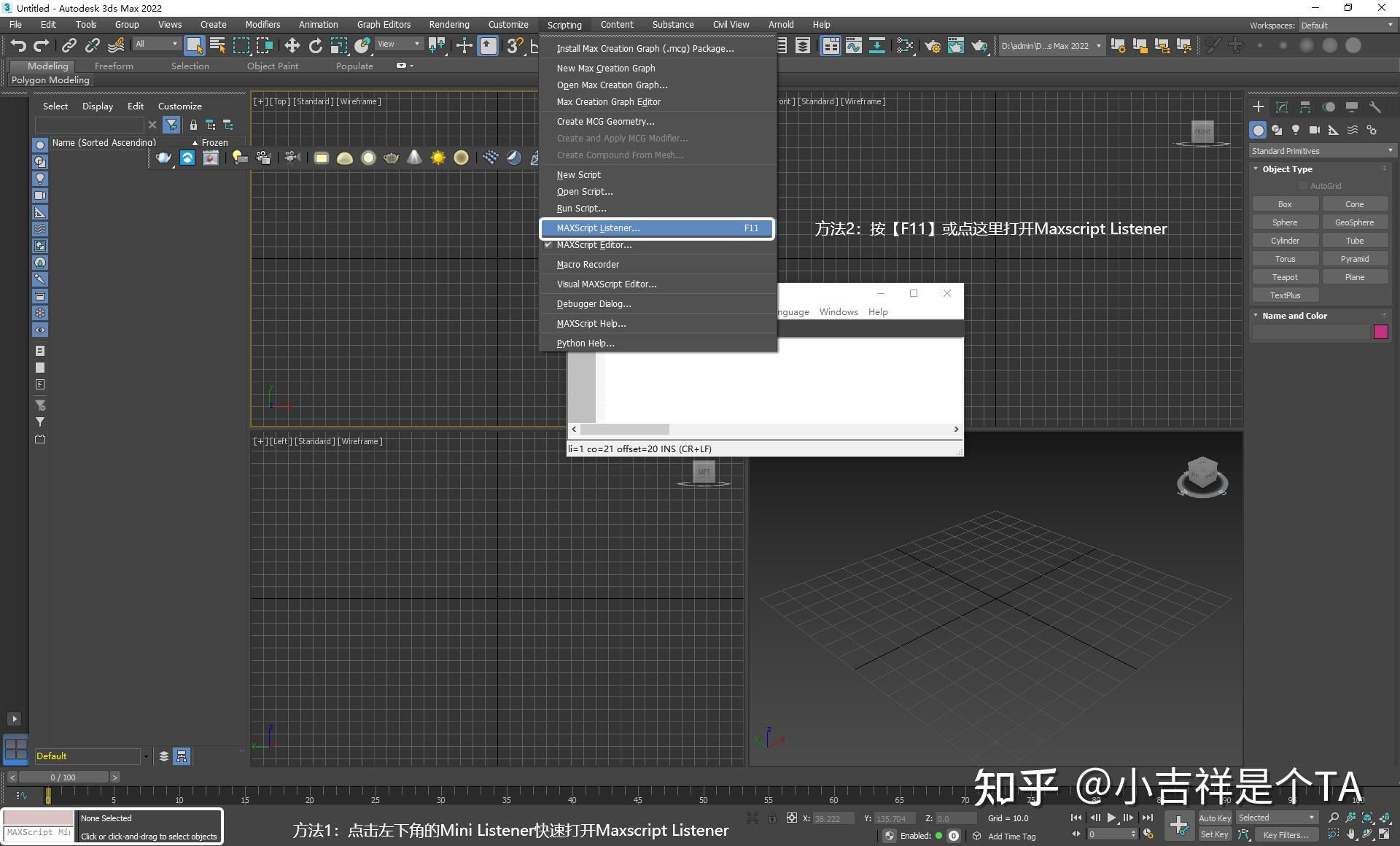This screenshot has width=1400, height=846.
Task: Toggle Auto Key animation mode
Action: point(1214,818)
